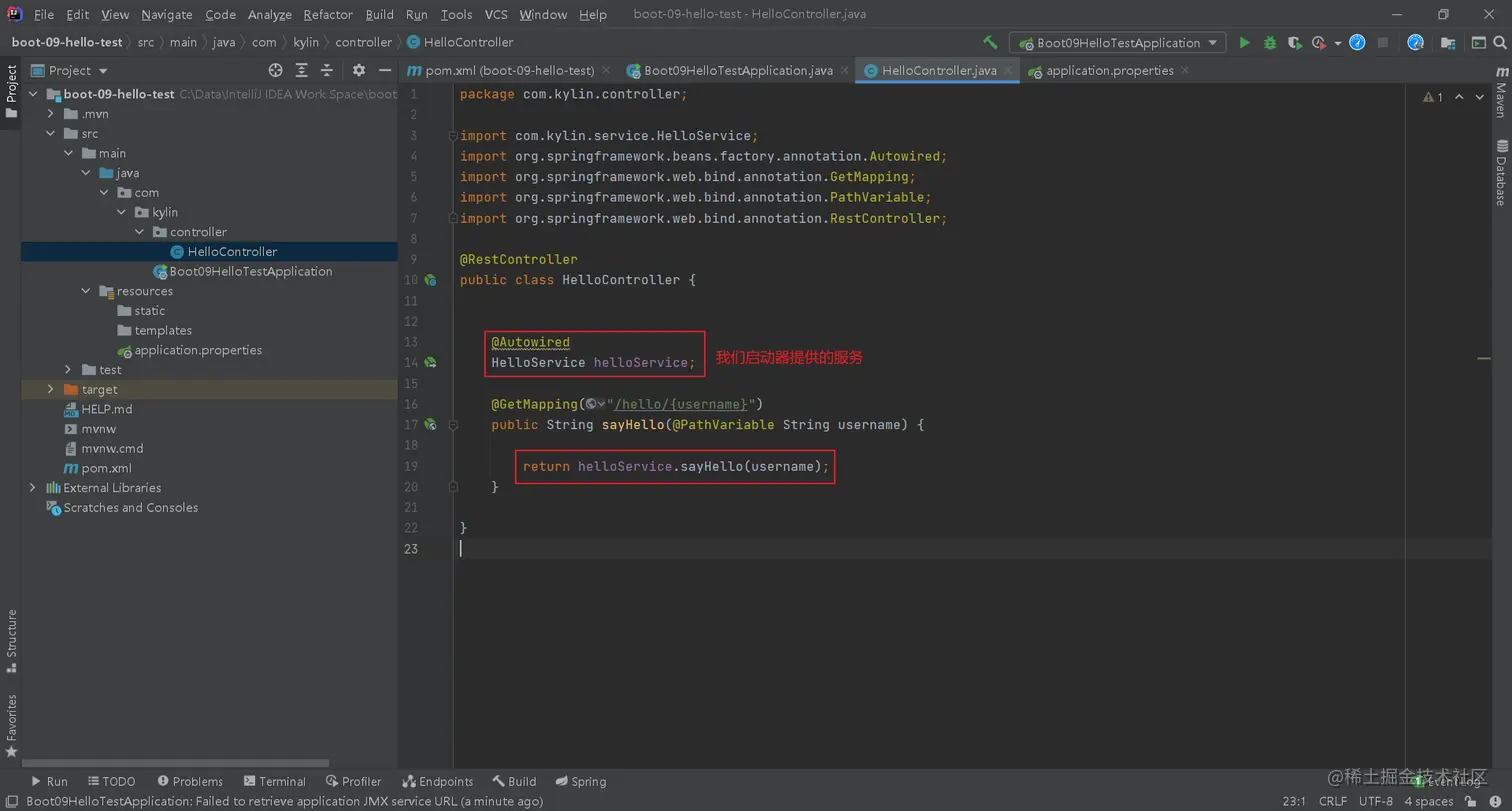Close the HelloController.java tab
The width and height of the screenshot is (1512, 811).
coord(1008,71)
